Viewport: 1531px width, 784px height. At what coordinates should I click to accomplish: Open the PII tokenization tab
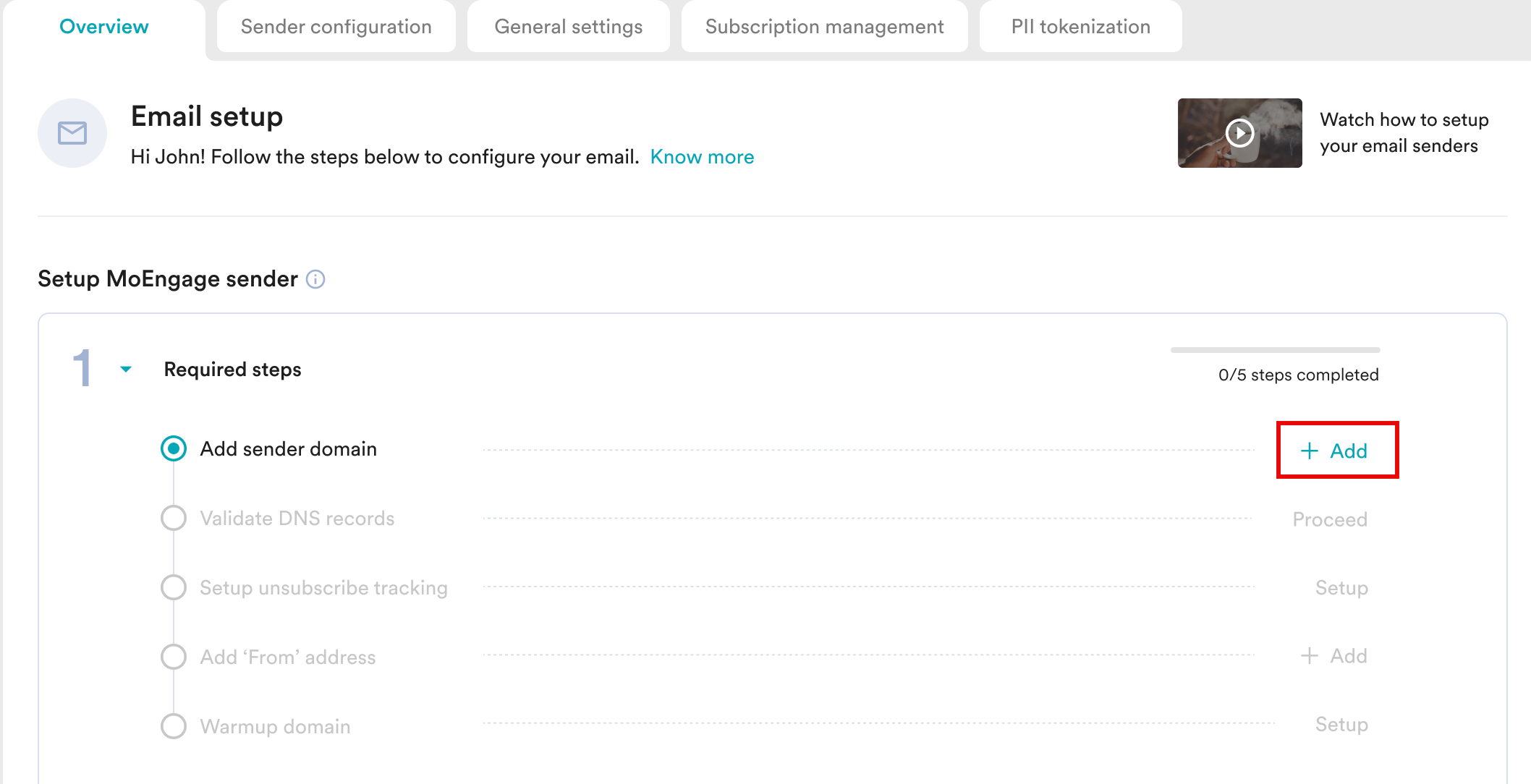pos(1080,27)
